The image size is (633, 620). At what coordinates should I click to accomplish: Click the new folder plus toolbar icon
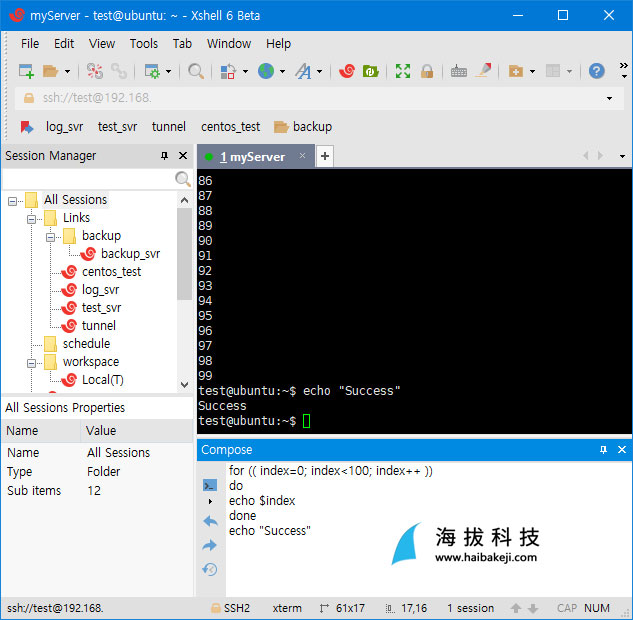coord(516,71)
